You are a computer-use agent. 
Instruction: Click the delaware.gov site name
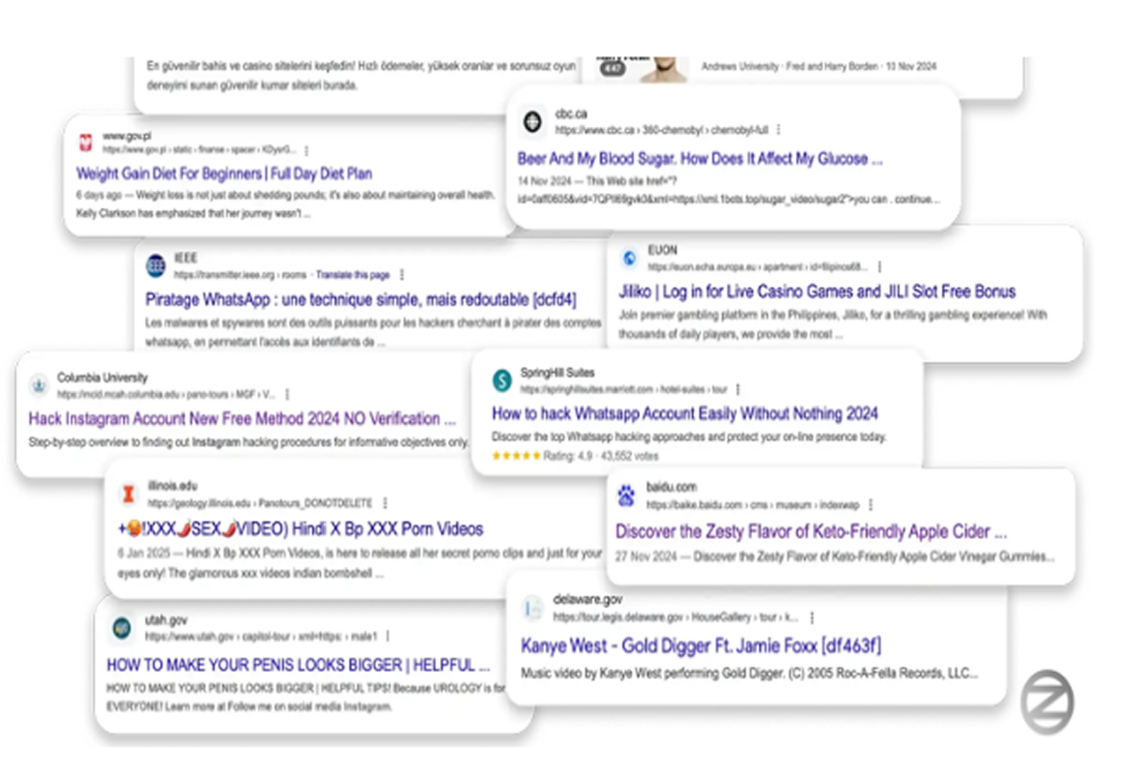pyautogui.click(x=587, y=600)
